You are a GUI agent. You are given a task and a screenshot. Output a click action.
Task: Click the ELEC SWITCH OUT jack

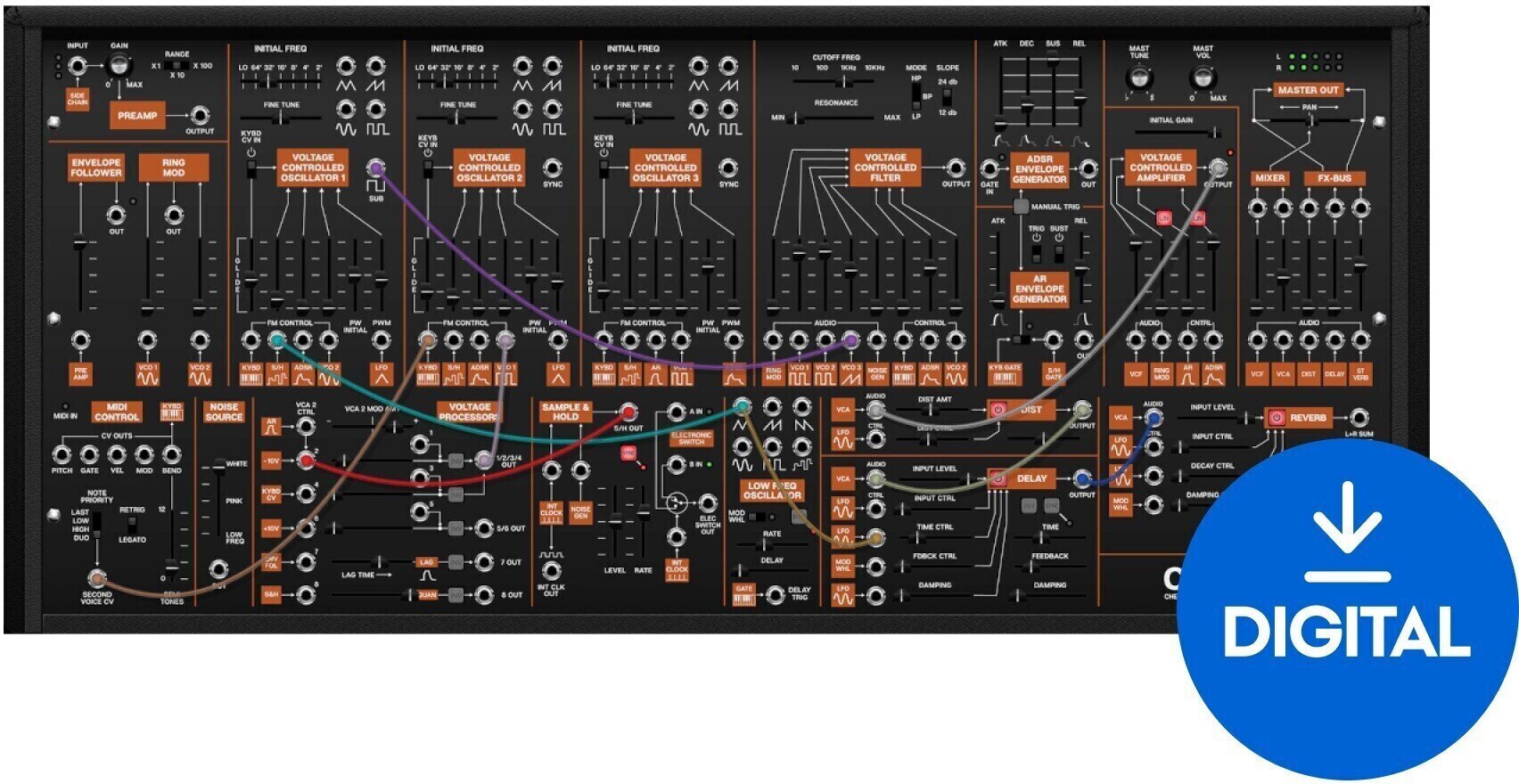pos(708,503)
